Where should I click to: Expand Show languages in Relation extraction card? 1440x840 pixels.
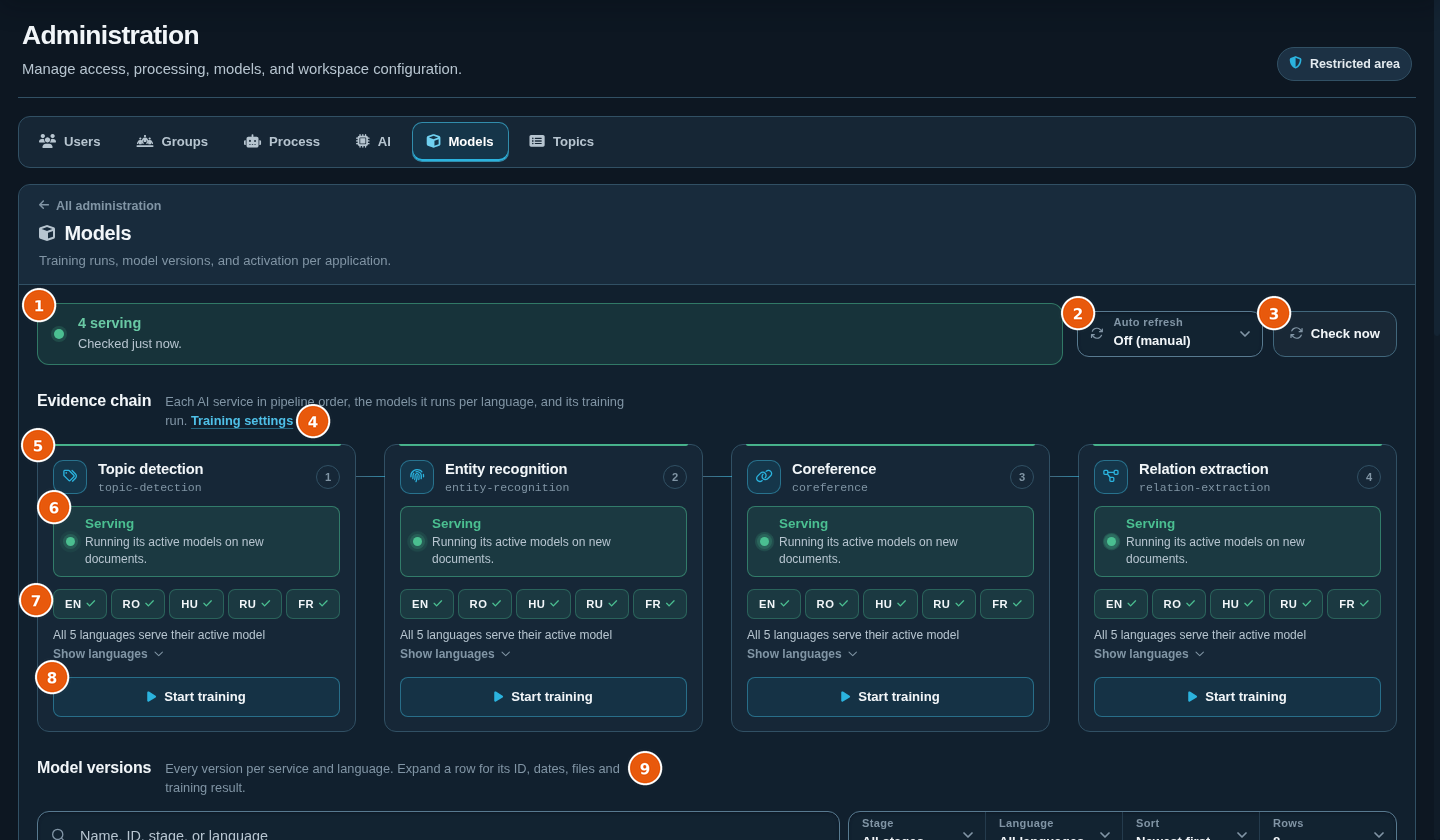pos(1149,654)
